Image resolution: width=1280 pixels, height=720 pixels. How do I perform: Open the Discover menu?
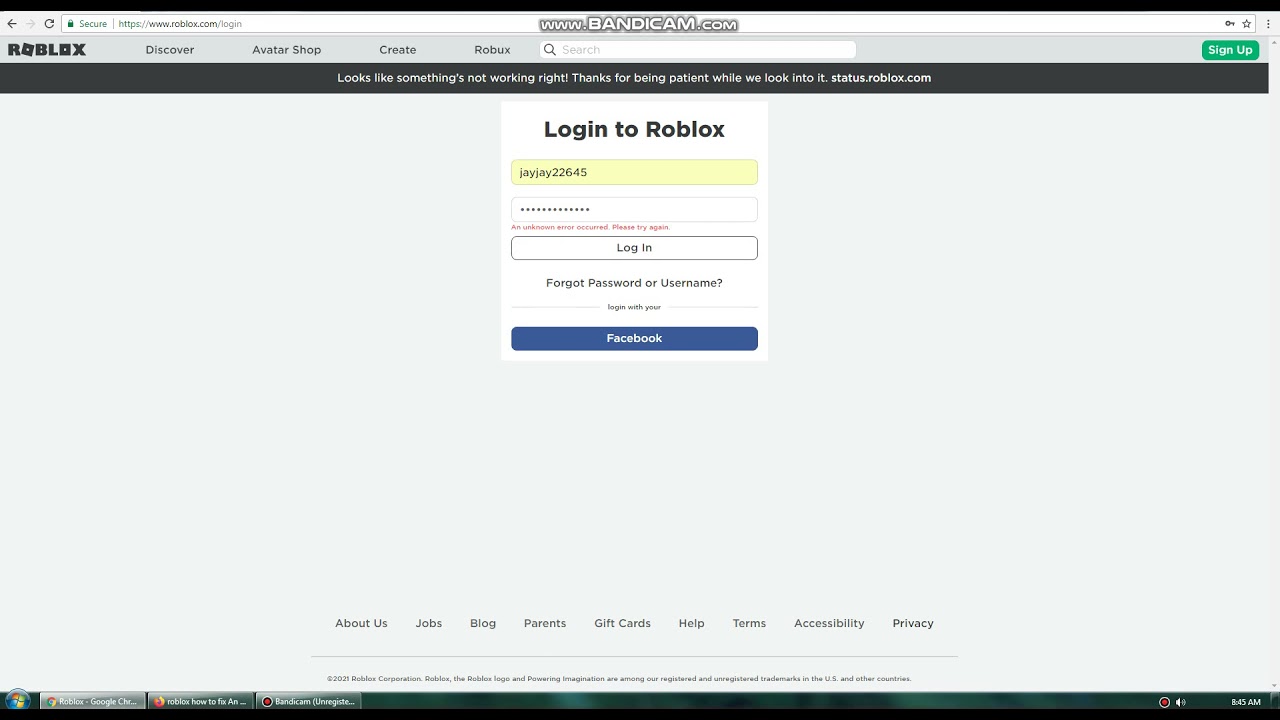(170, 49)
